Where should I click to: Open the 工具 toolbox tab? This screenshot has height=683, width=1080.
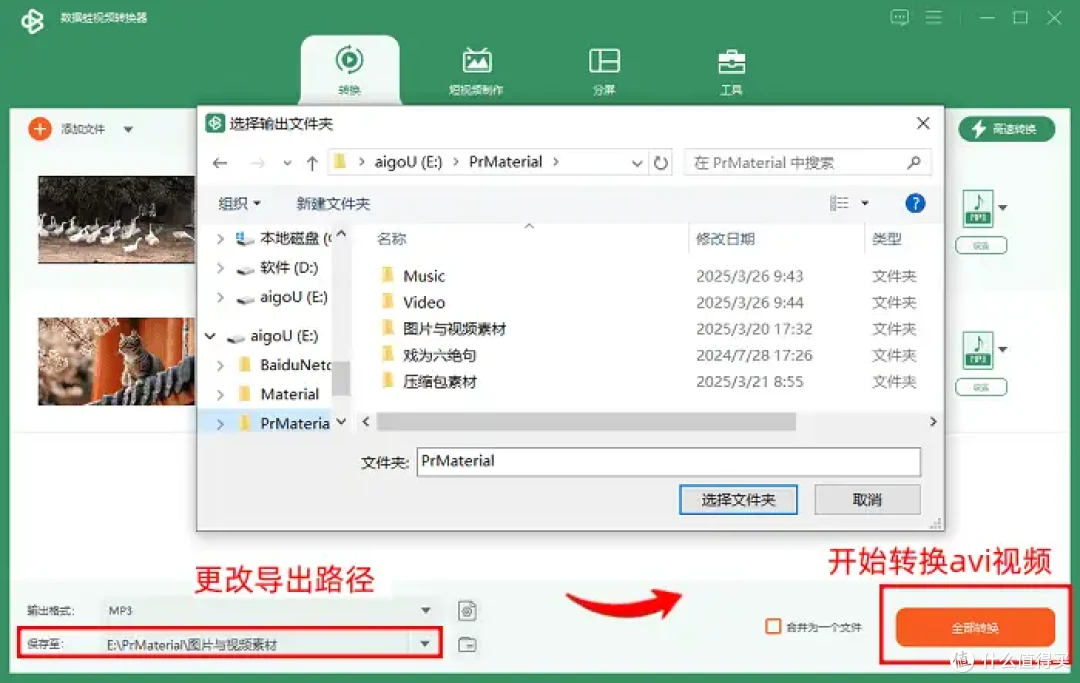pyautogui.click(x=731, y=71)
